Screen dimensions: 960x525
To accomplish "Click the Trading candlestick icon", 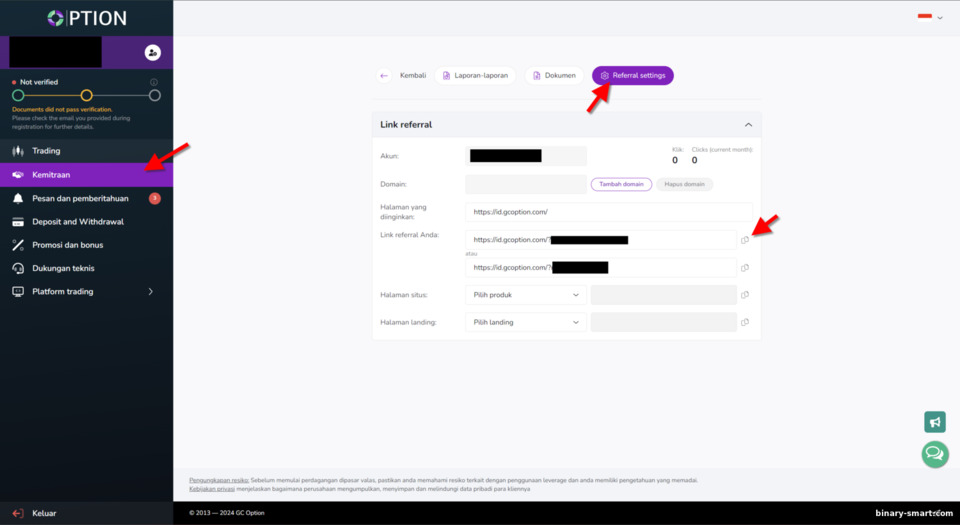I will click(18, 151).
